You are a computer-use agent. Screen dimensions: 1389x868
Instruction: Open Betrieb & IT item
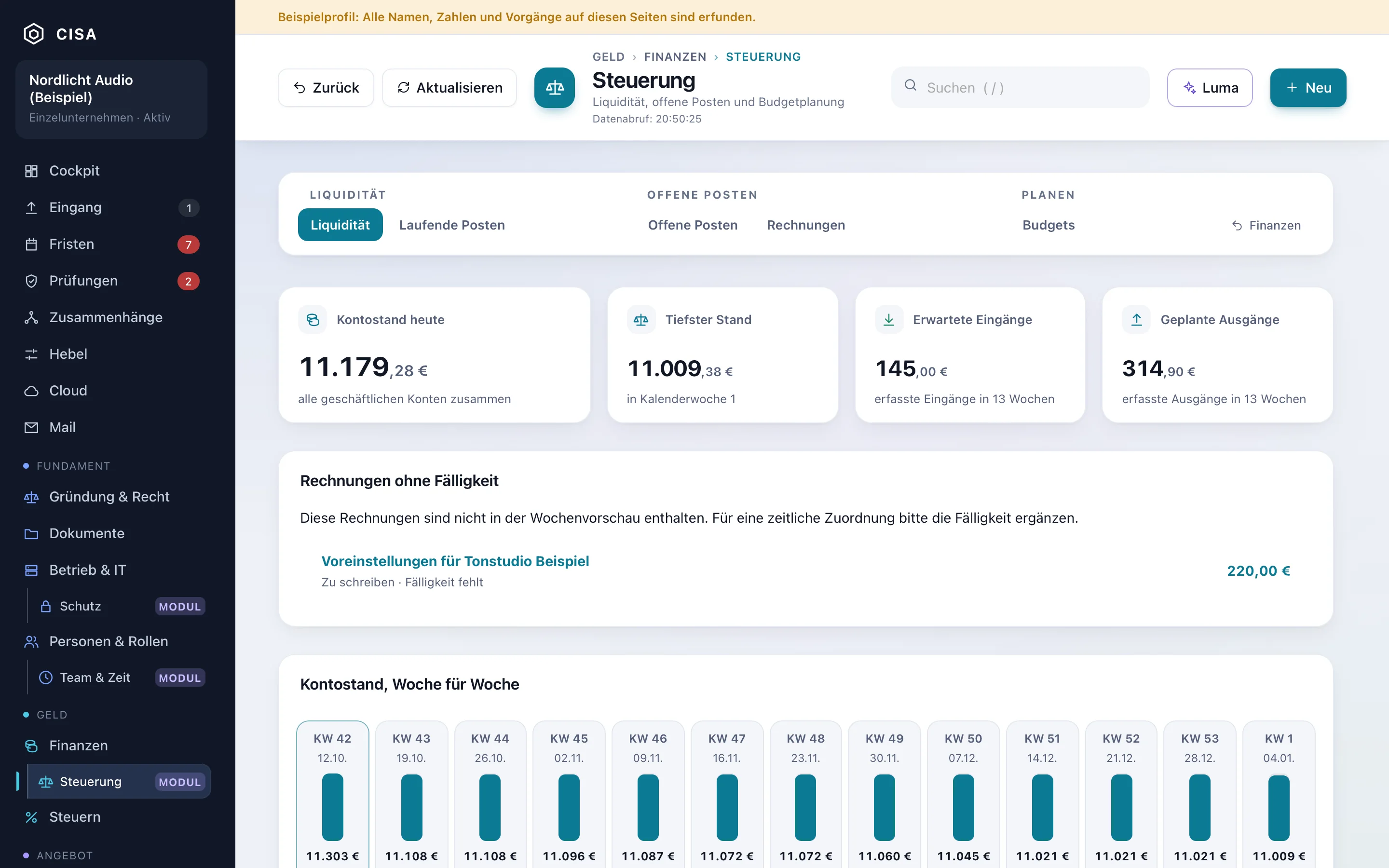(113, 570)
